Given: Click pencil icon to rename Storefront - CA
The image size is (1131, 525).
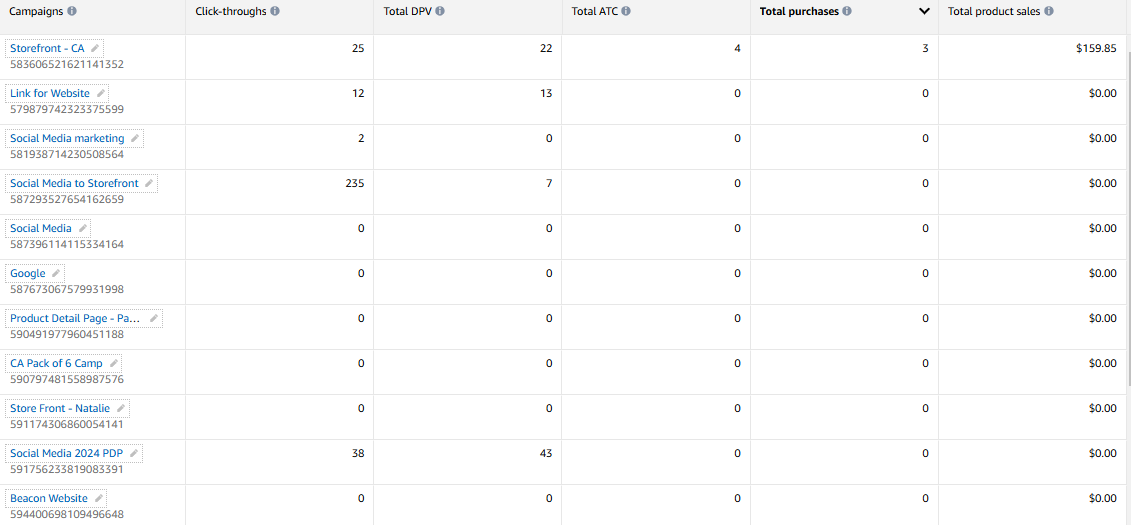Looking at the screenshot, I should (95, 48).
